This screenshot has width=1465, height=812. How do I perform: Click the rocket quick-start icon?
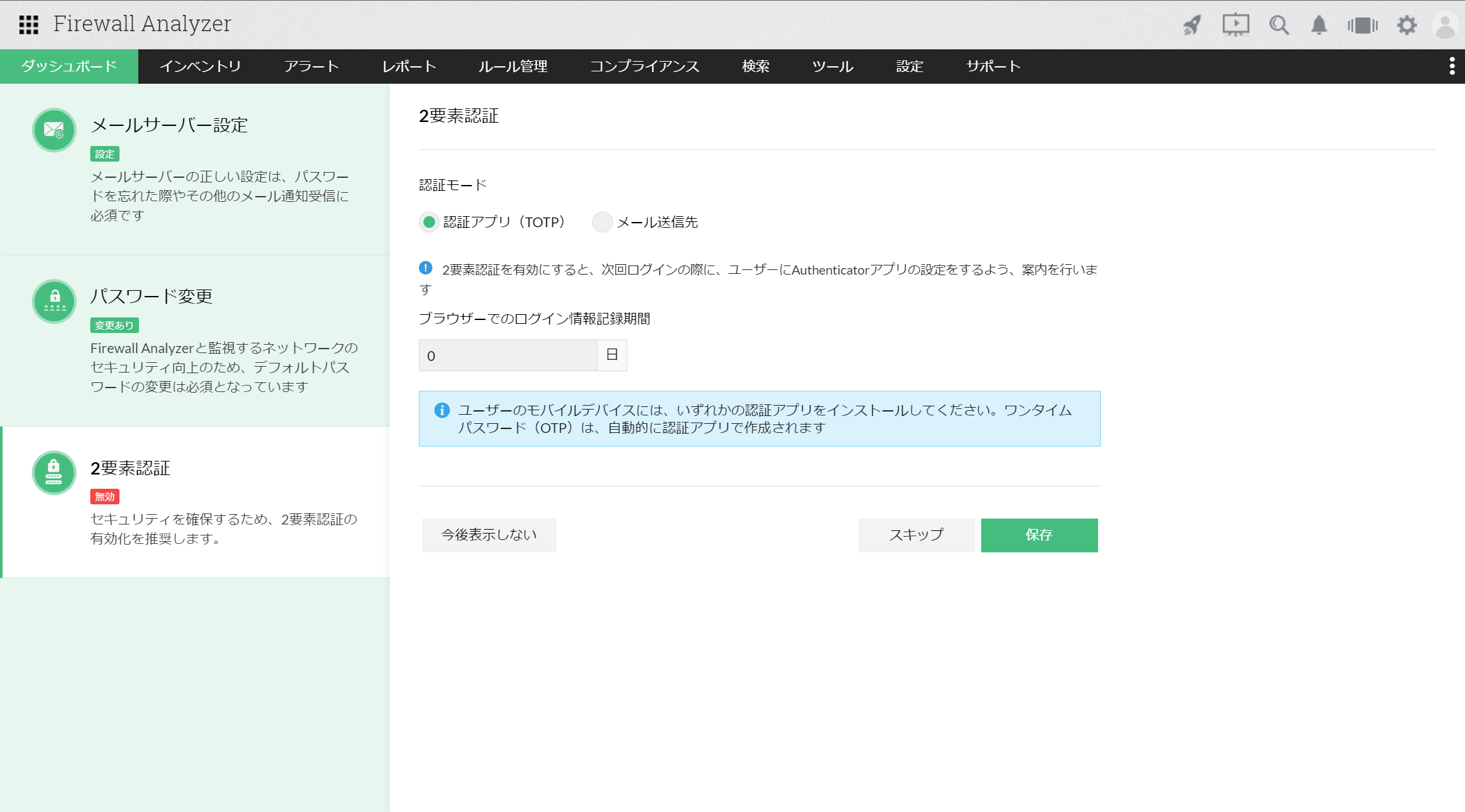coord(1192,25)
